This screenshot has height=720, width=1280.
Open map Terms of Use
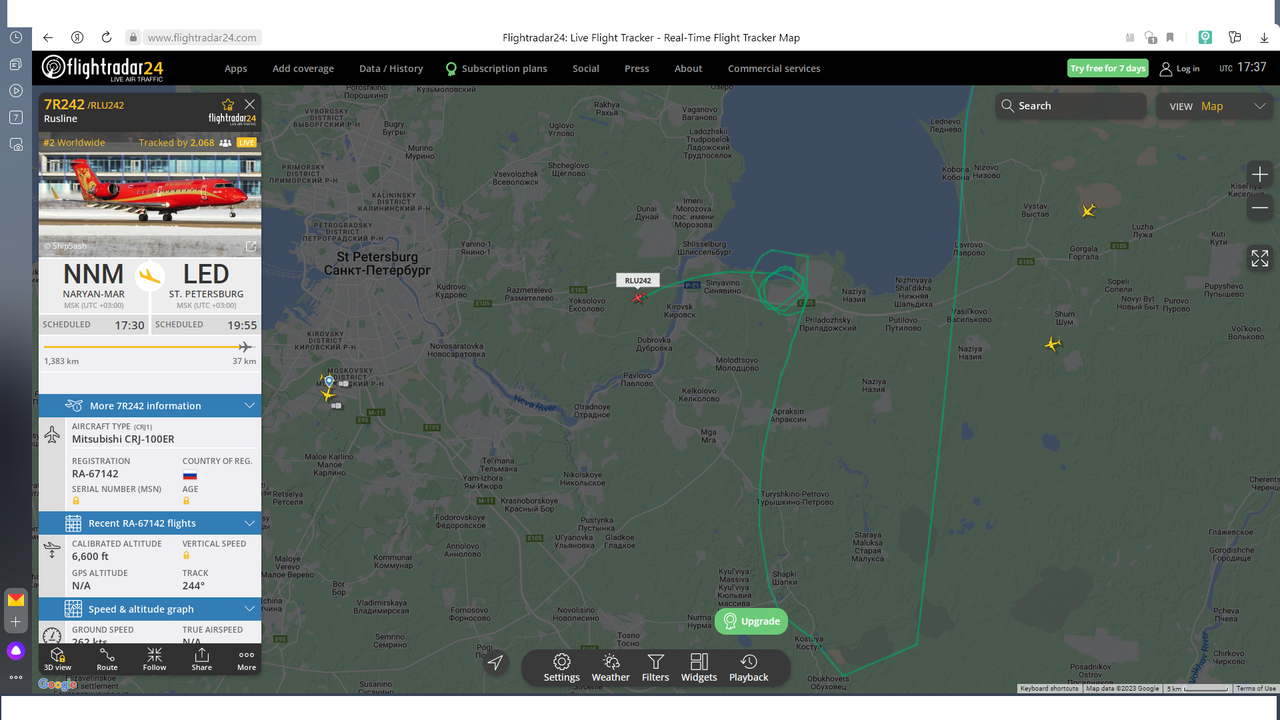tap(1256, 688)
